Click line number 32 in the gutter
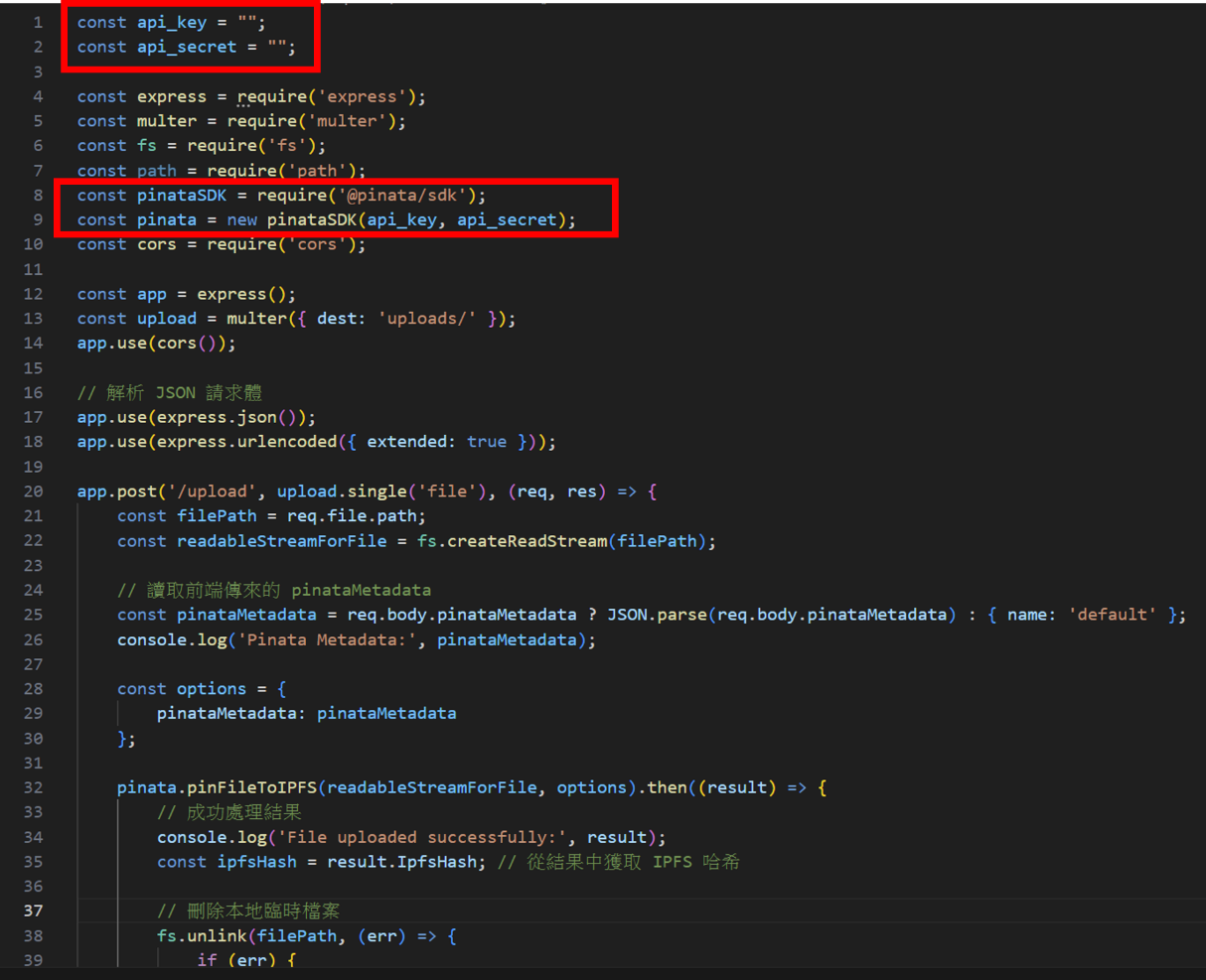The height and width of the screenshot is (980, 1206). pos(34,787)
